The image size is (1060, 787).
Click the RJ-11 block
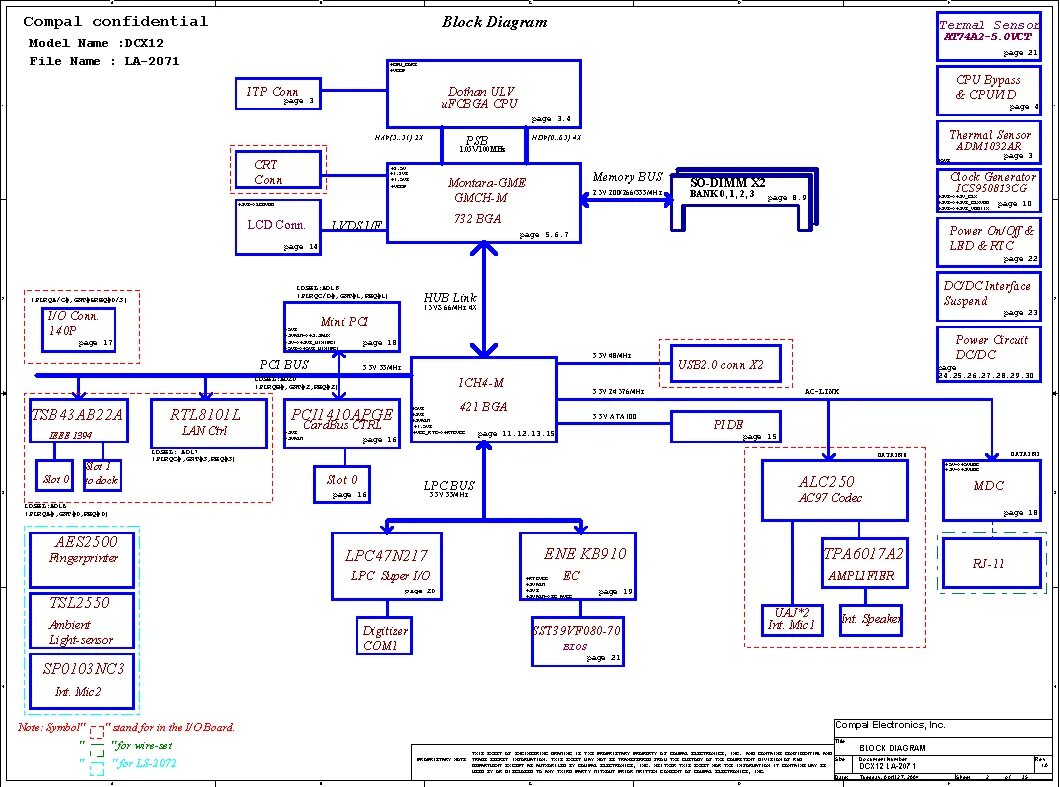pos(991,563)
